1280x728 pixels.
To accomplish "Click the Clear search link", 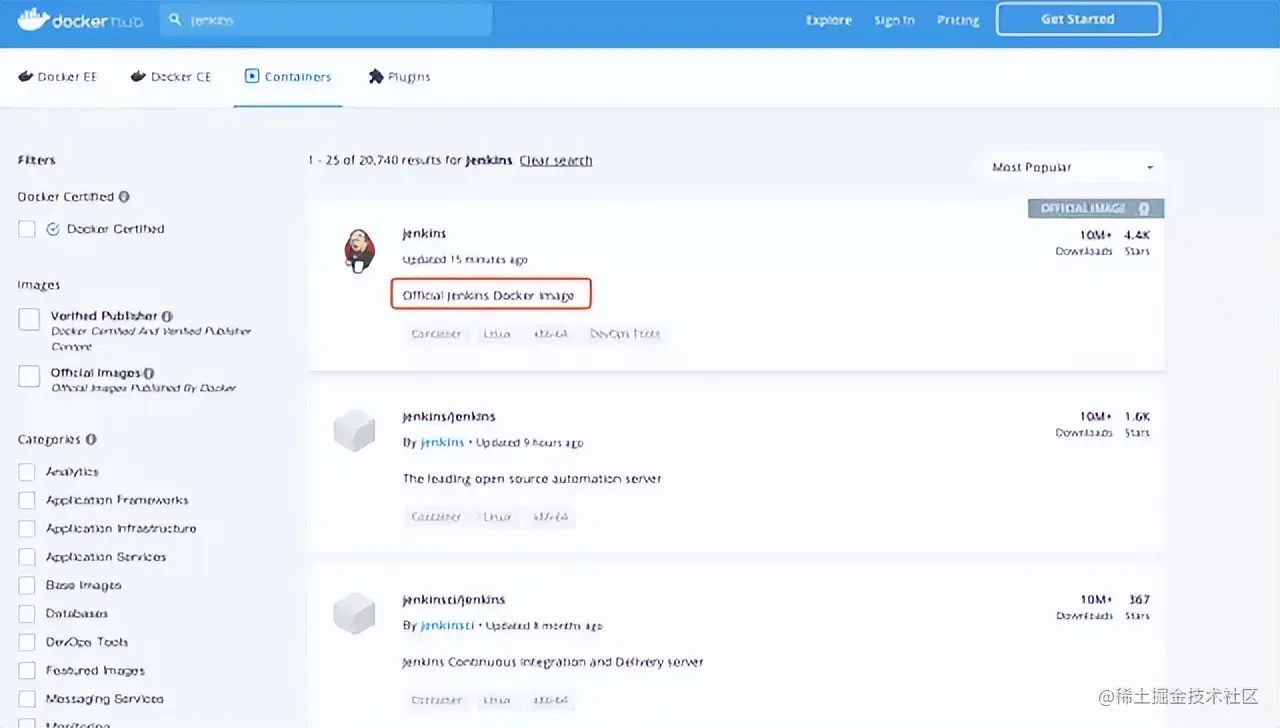I will 556,161.
